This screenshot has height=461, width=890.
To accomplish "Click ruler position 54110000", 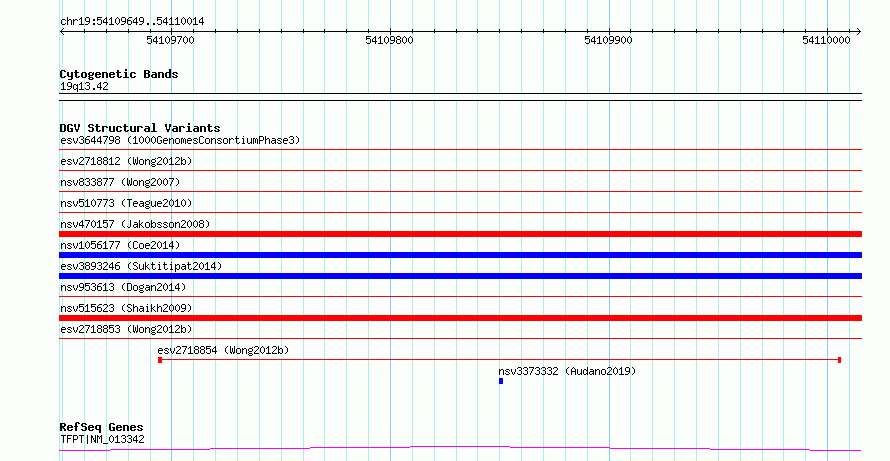I will (826, 40).
